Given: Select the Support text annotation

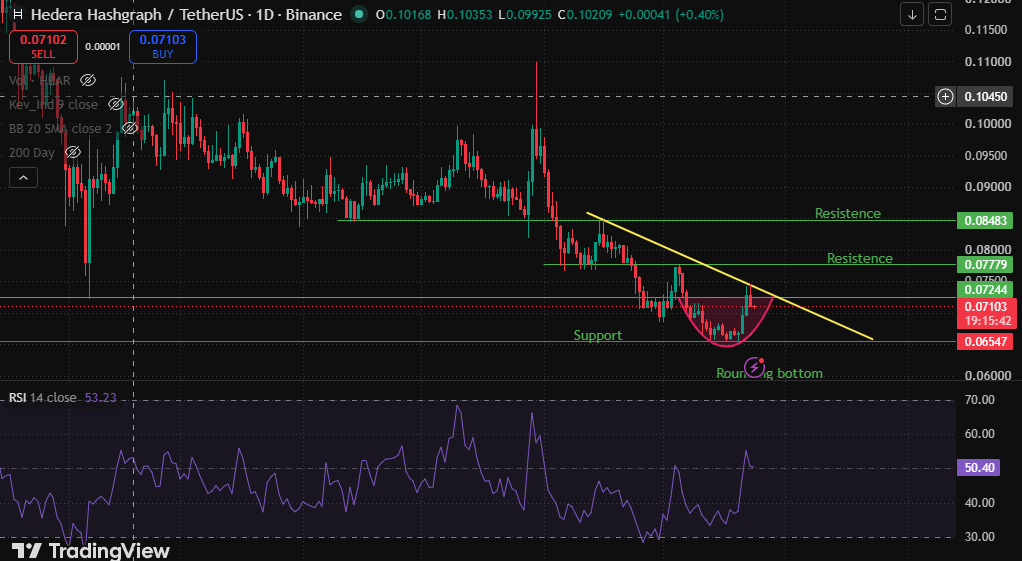Looking at the screenshot, I should pos(598,335).
